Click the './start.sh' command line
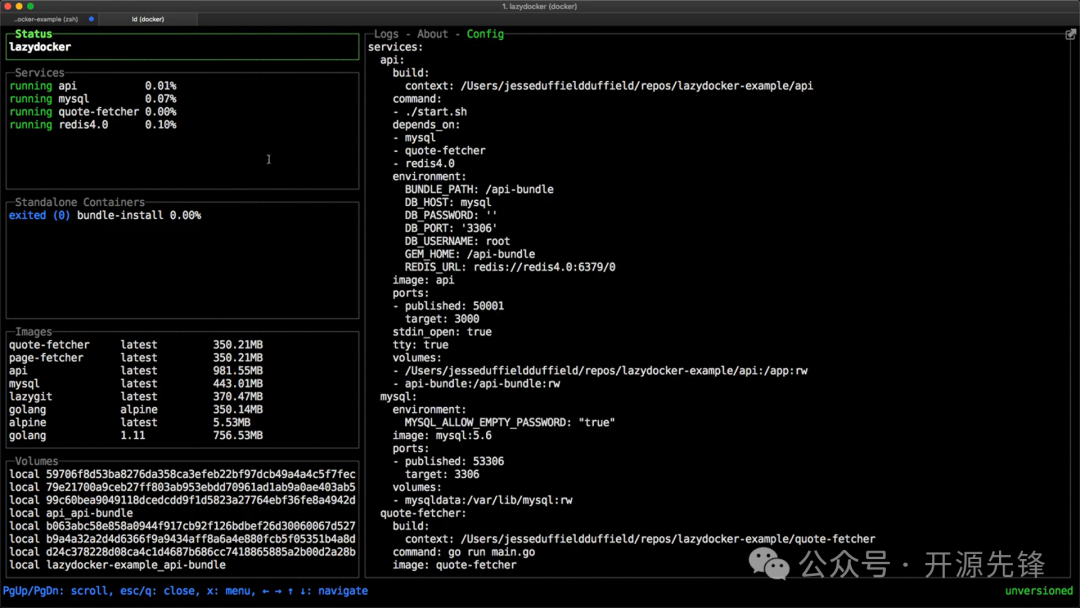Viewport: 1080px width, 608px height. (430, 112)
